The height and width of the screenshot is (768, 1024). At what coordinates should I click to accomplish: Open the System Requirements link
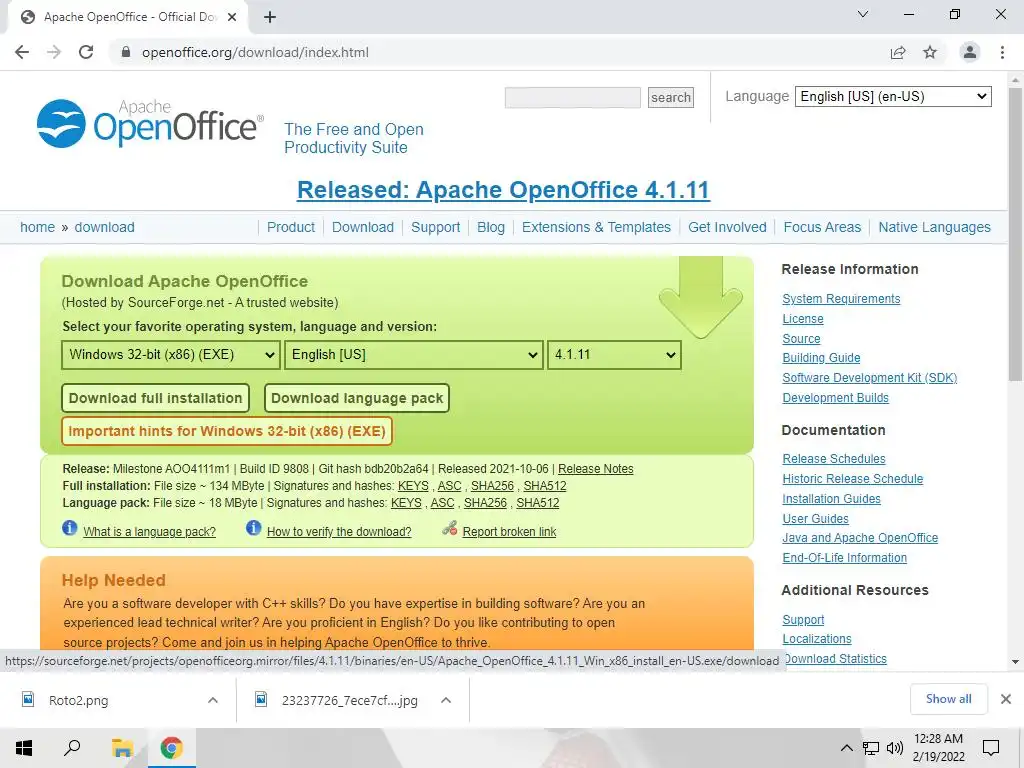coord(841,298)
